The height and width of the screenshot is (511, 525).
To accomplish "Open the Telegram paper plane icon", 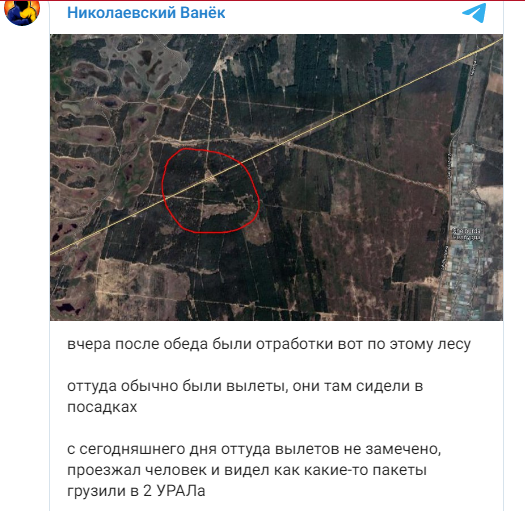I will point(474,13).
